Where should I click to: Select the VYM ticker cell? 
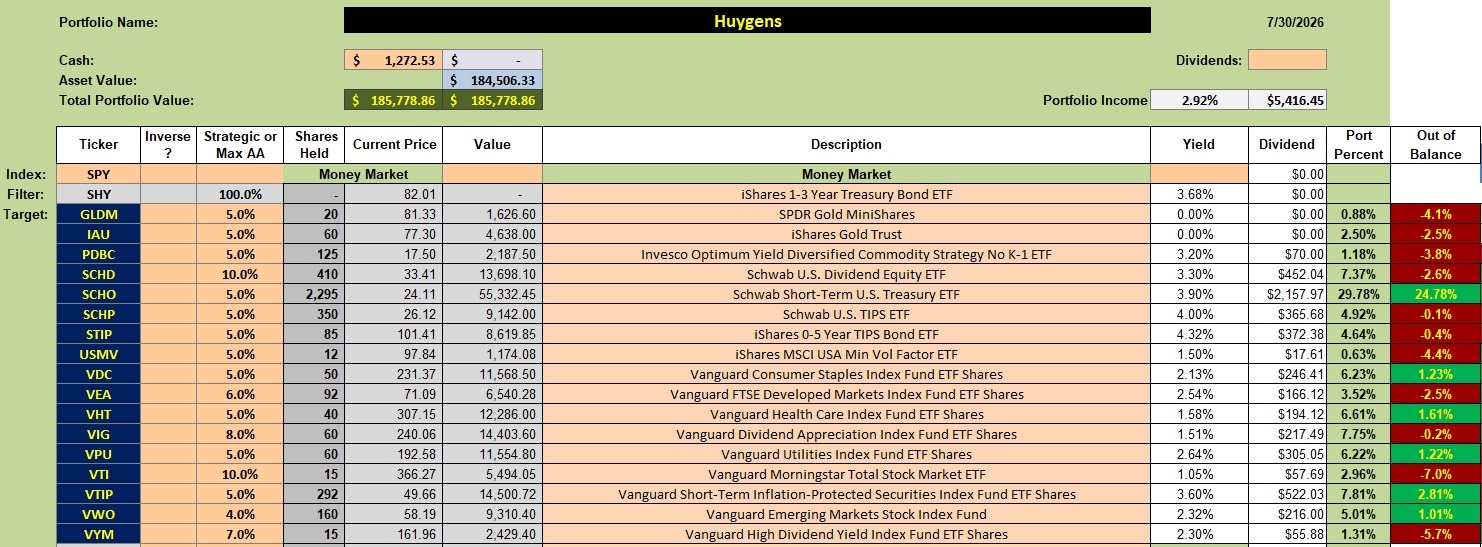point(98,534)
